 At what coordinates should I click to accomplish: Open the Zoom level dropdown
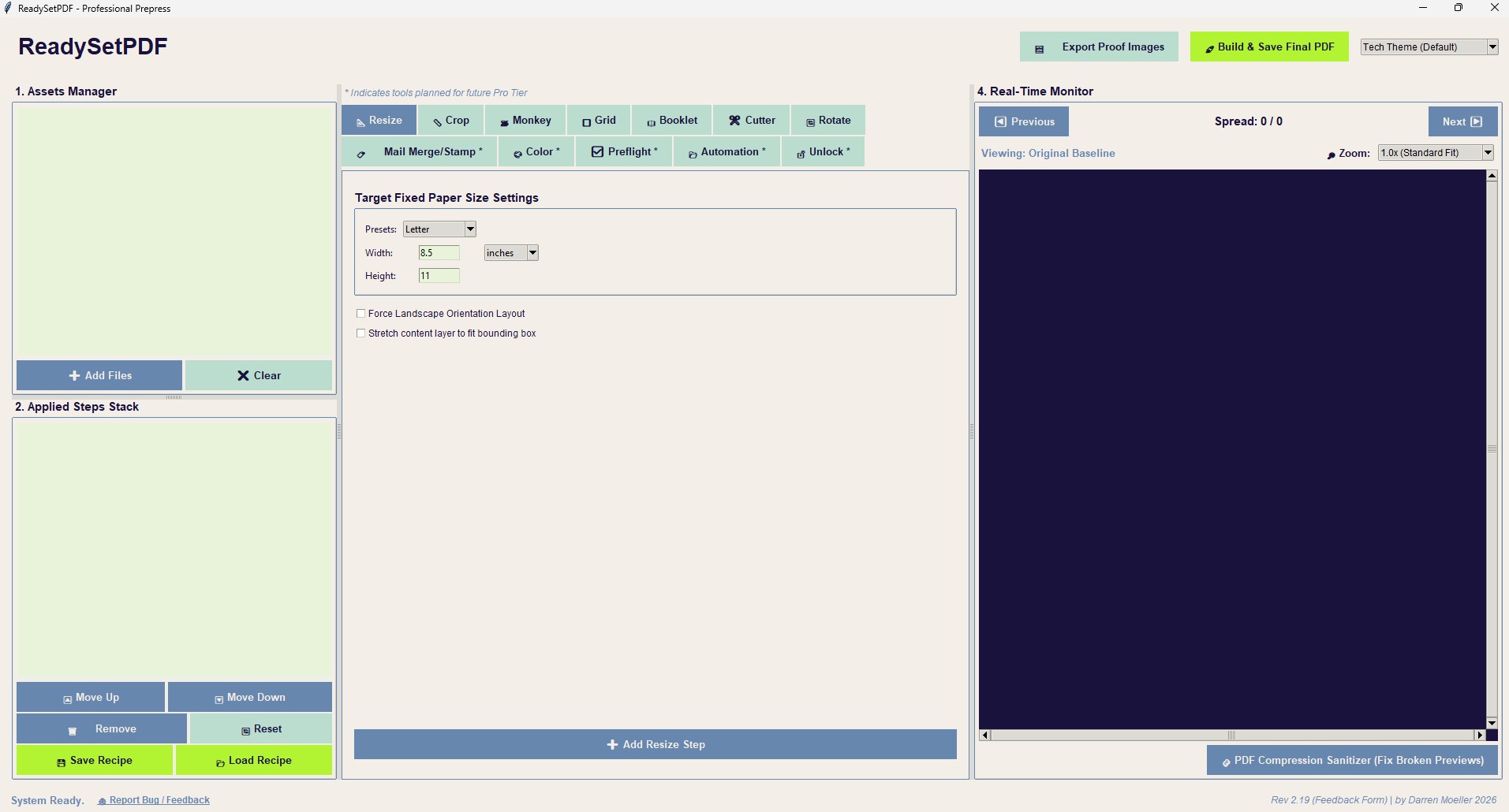pos(1436,153)
